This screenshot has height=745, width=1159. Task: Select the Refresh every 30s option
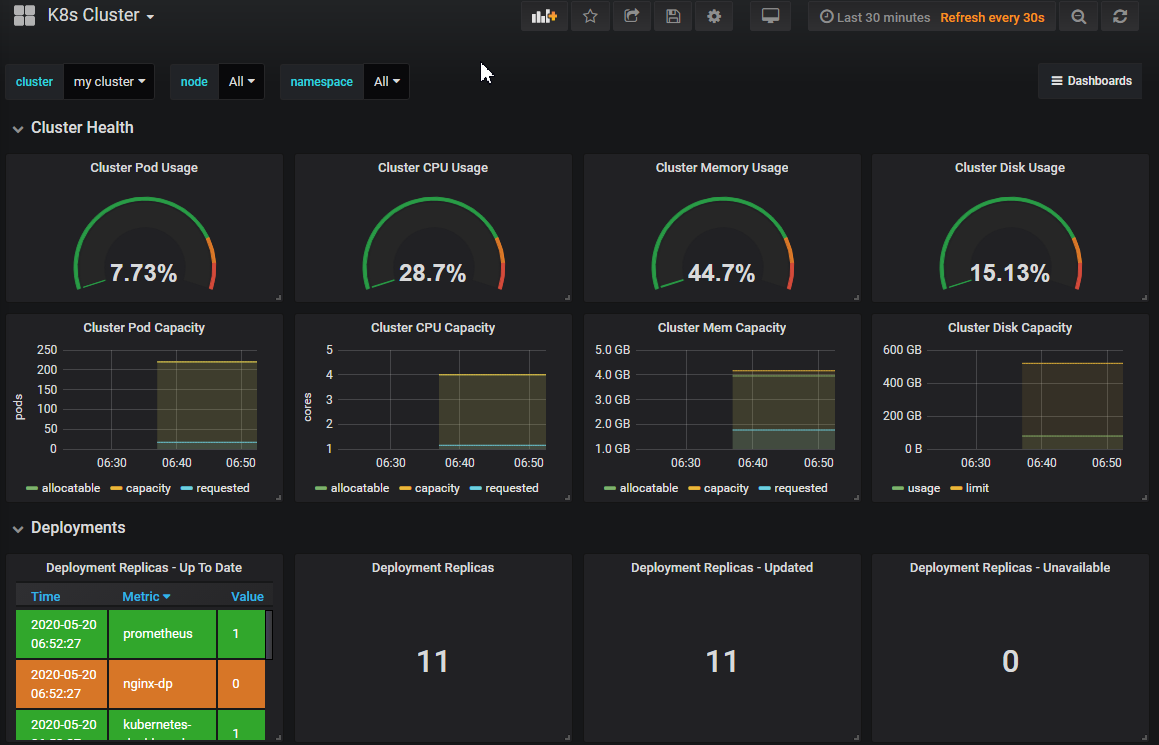point(992,15)
